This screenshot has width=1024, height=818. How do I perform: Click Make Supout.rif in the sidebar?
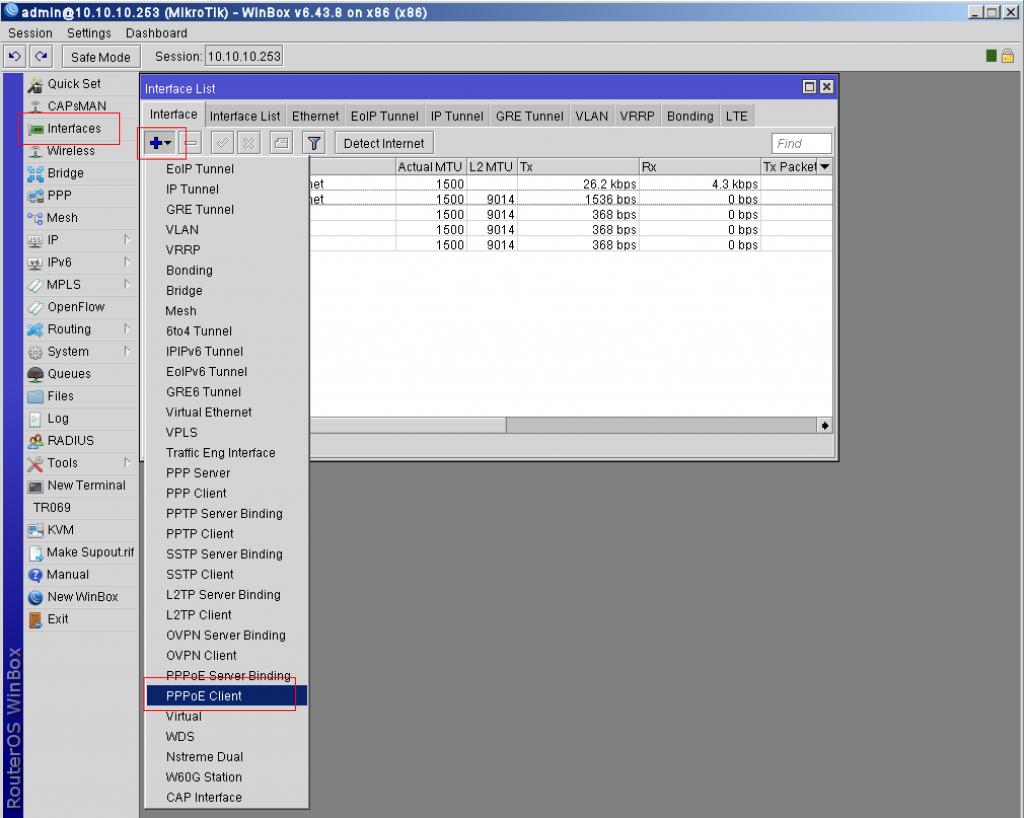click(x=90, y=552)
